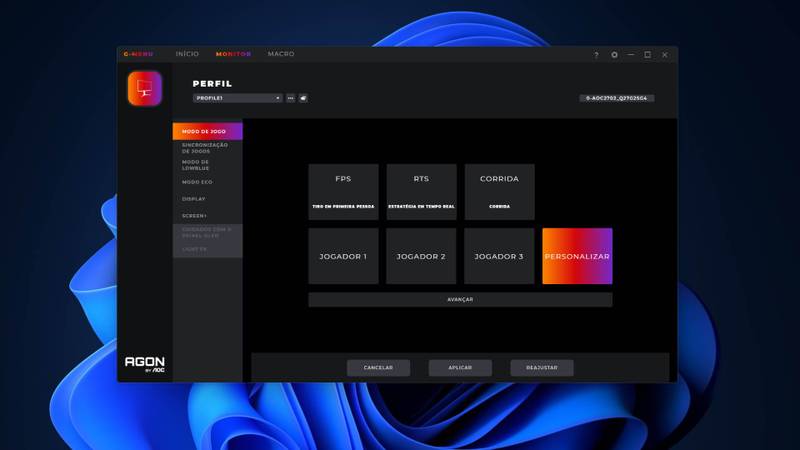Expand the PROFILE1 dropdown
The height and width of the screenshot is (450, 800).
click(x=237, y=98)
